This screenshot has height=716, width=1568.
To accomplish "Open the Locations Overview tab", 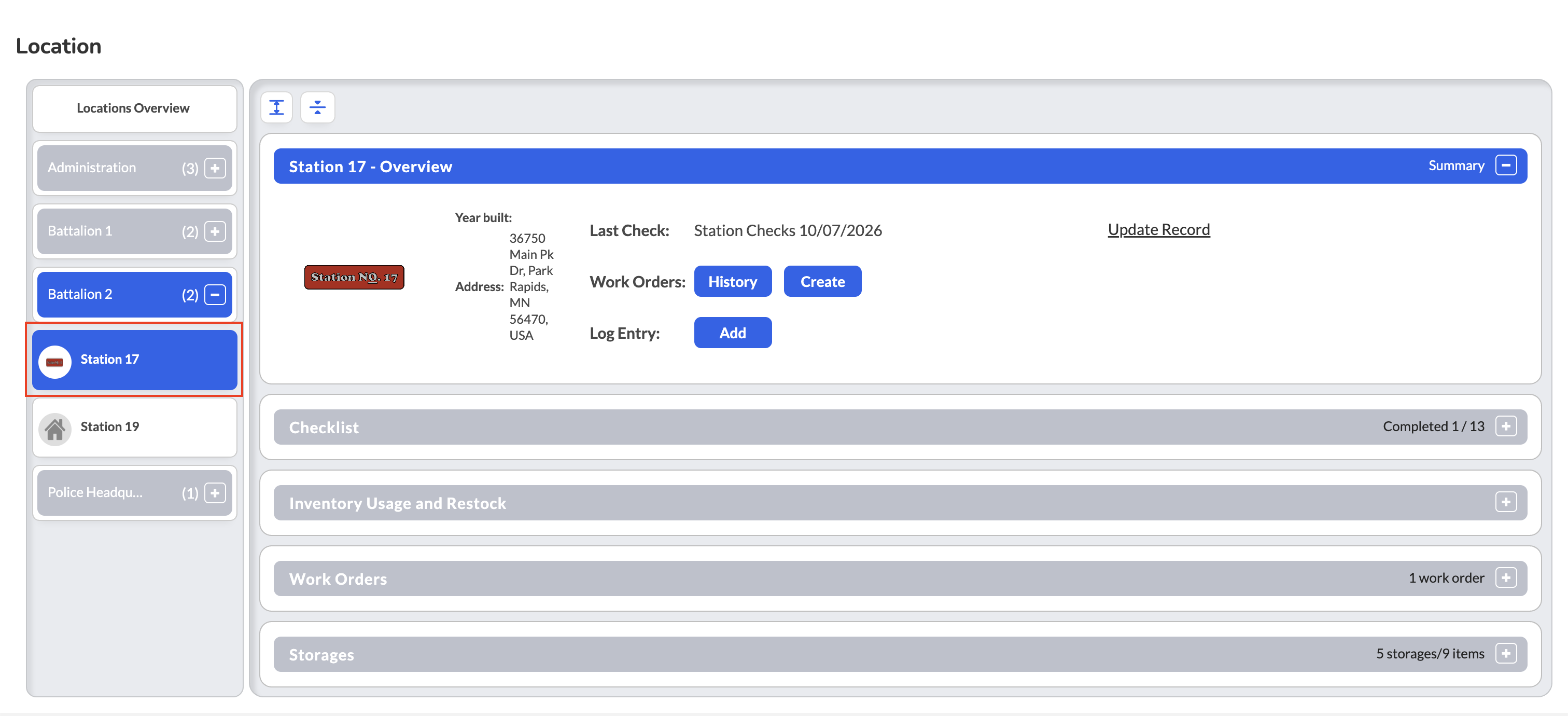I will pos(134,108).
